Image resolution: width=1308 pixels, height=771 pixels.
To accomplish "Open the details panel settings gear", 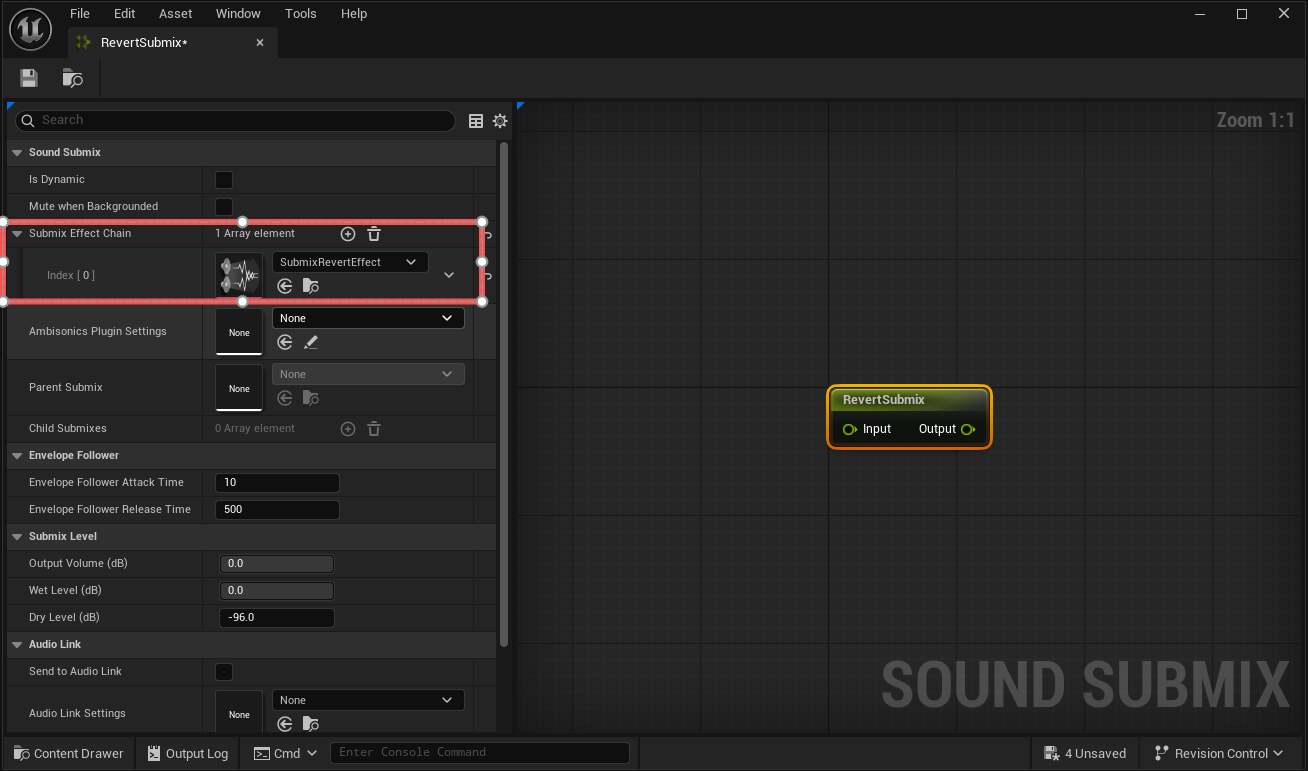I will pyautogui.click(x=500, y=120).
